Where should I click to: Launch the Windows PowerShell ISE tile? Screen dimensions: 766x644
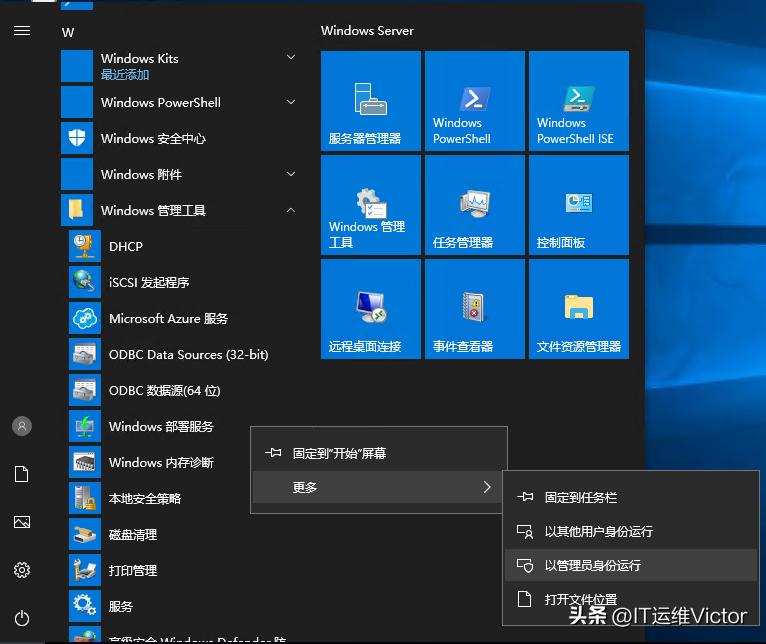[579, 101]
